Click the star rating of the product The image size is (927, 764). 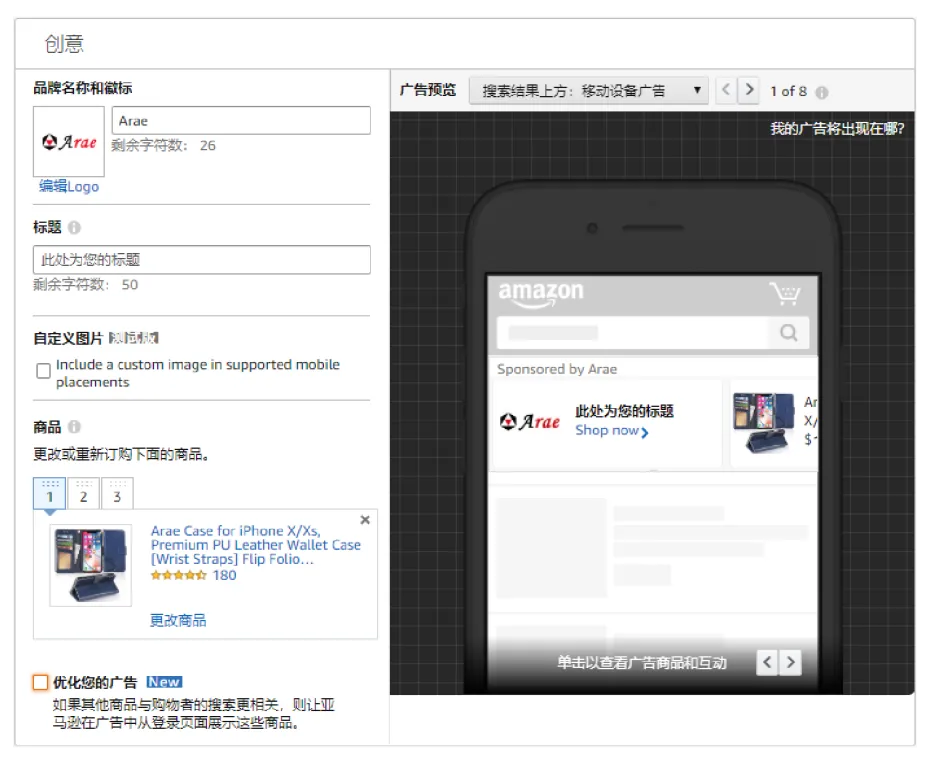(179, 575)
